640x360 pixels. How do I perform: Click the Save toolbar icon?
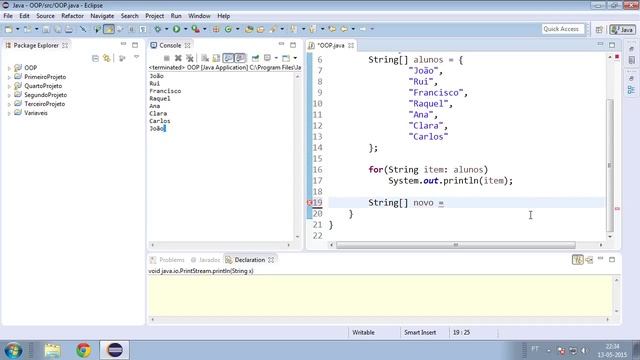[46, 29]
